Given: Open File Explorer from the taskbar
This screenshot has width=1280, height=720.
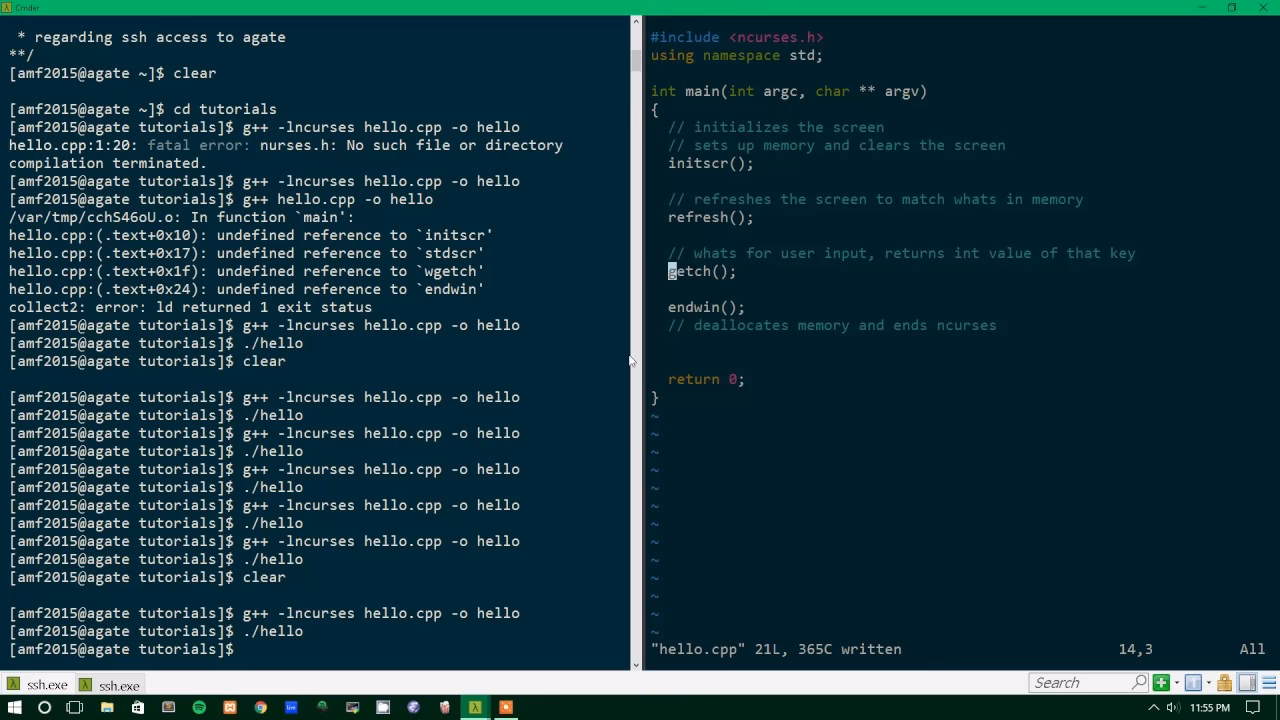Looking at the screenshot, I should tap(107, 707).
